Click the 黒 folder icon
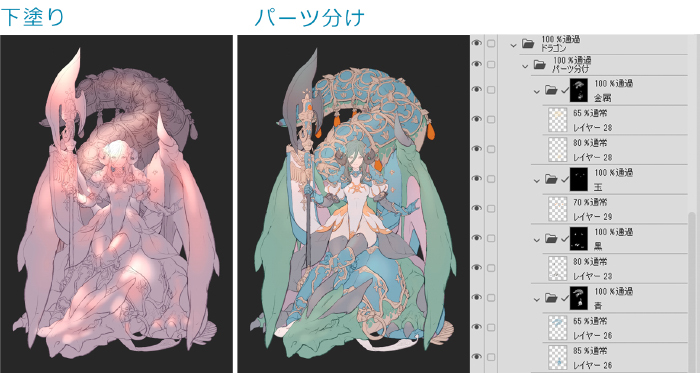Image resolution: width=700 pixels, height=373 pixels. pos(551,240)
